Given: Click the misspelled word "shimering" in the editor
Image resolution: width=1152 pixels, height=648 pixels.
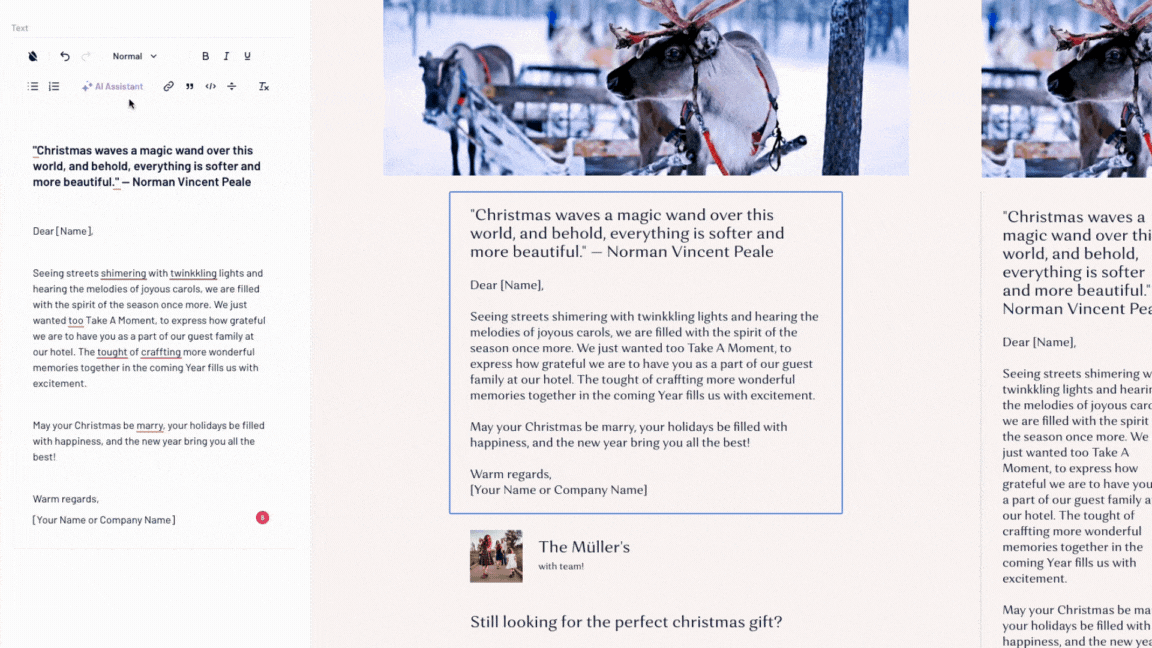Looking at the screenshot, I should (123, 273).
